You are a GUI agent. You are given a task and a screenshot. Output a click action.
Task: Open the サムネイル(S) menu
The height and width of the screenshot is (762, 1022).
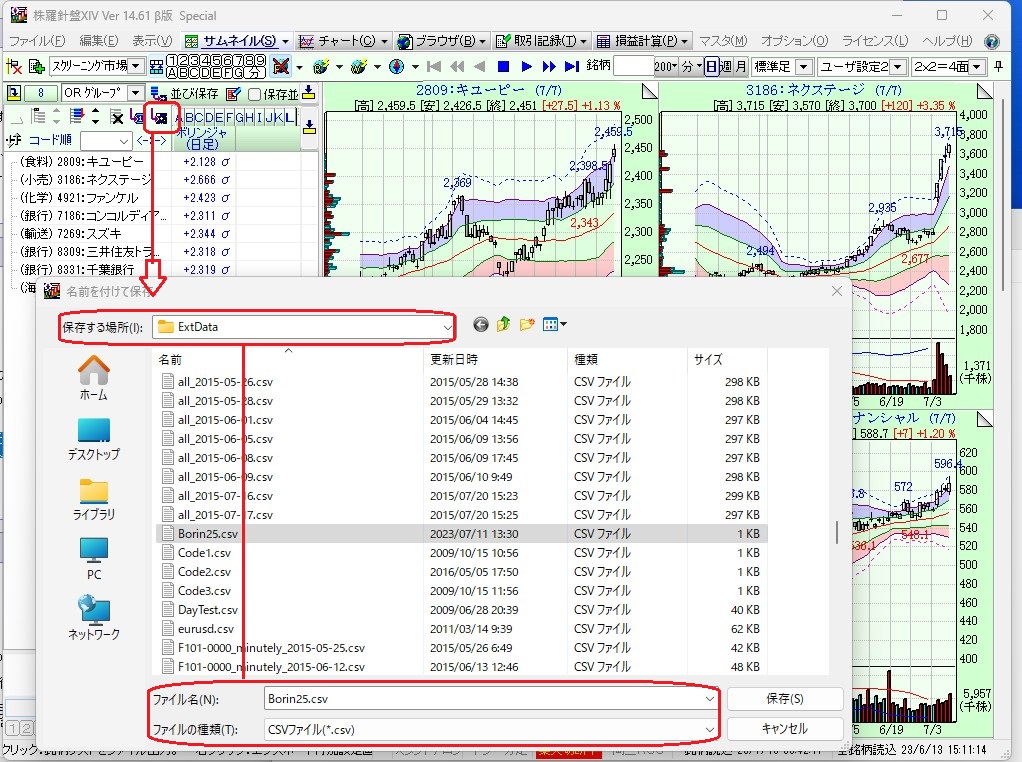(237, 41)
